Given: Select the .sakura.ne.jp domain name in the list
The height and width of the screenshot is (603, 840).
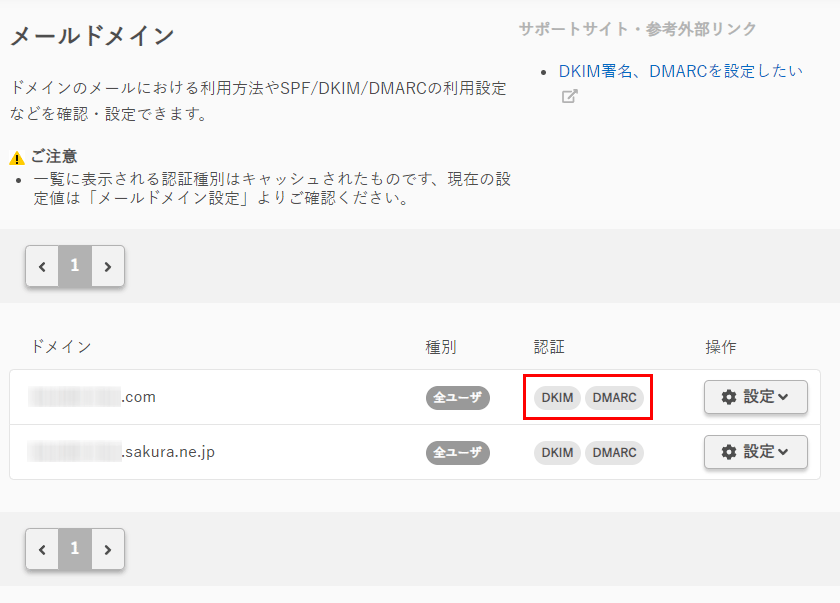Looking at the screenshot, I should [x=122, y=452].
